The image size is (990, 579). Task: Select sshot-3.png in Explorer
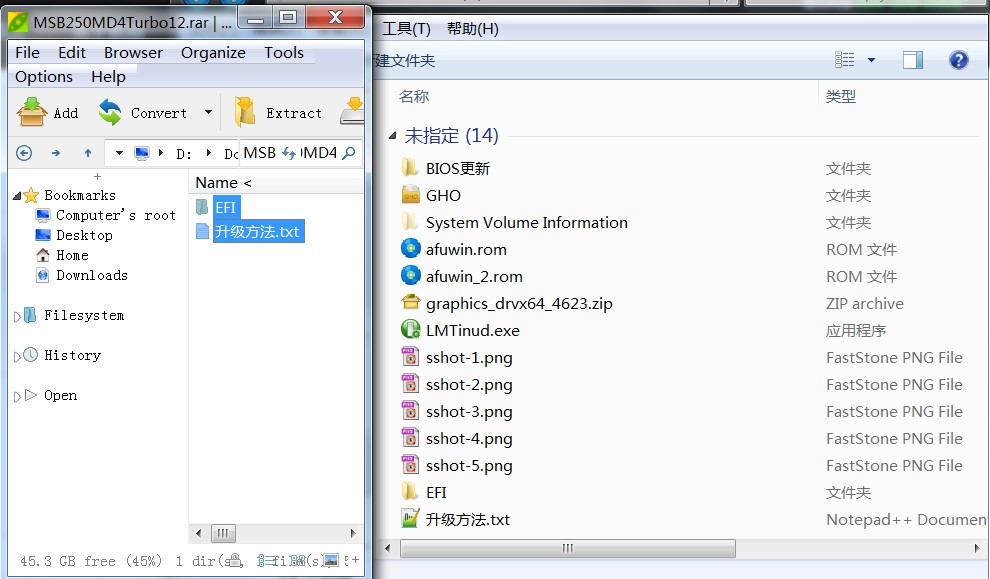469,412
